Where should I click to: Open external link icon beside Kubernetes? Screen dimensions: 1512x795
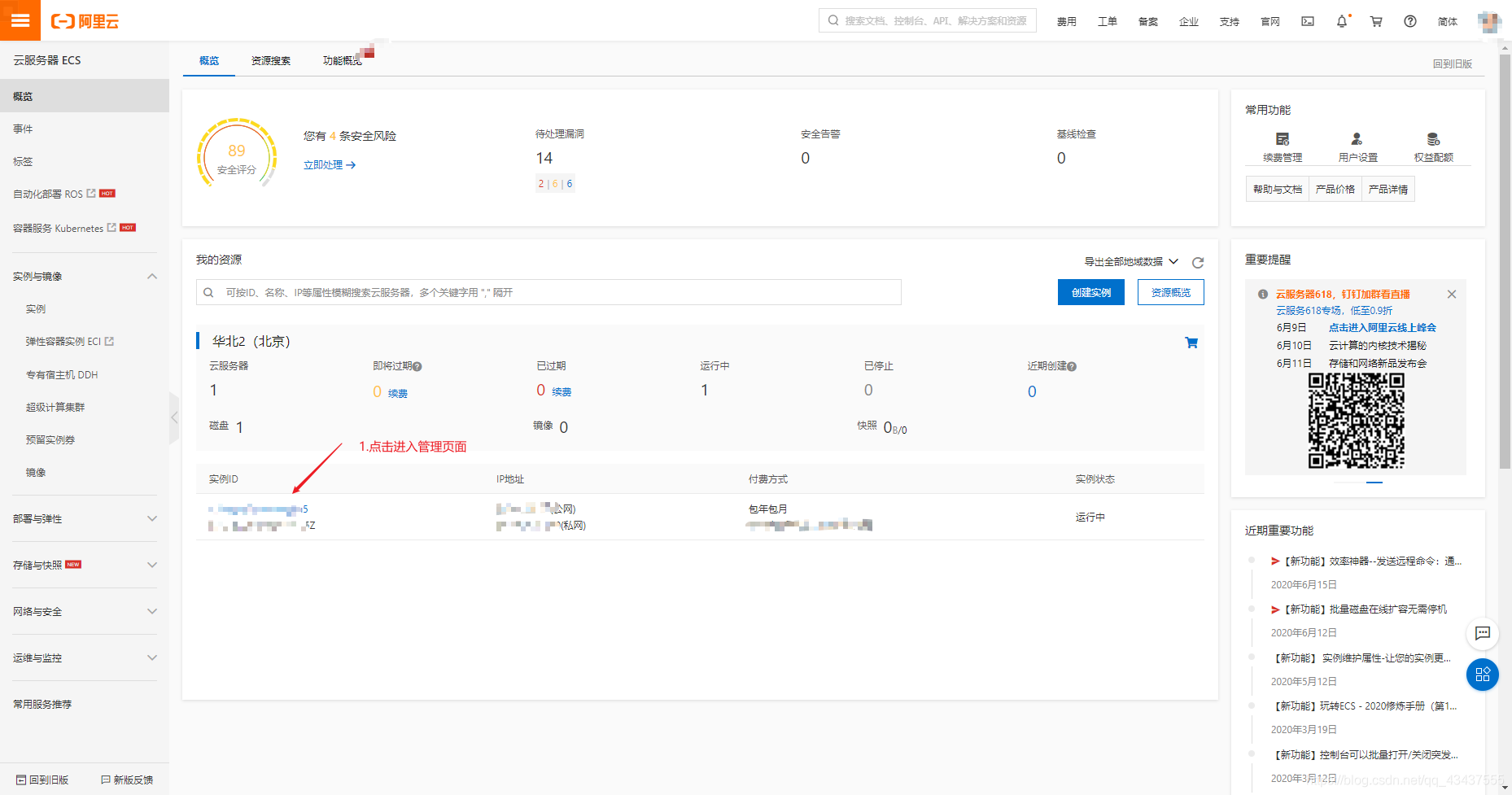pos(111,228)
